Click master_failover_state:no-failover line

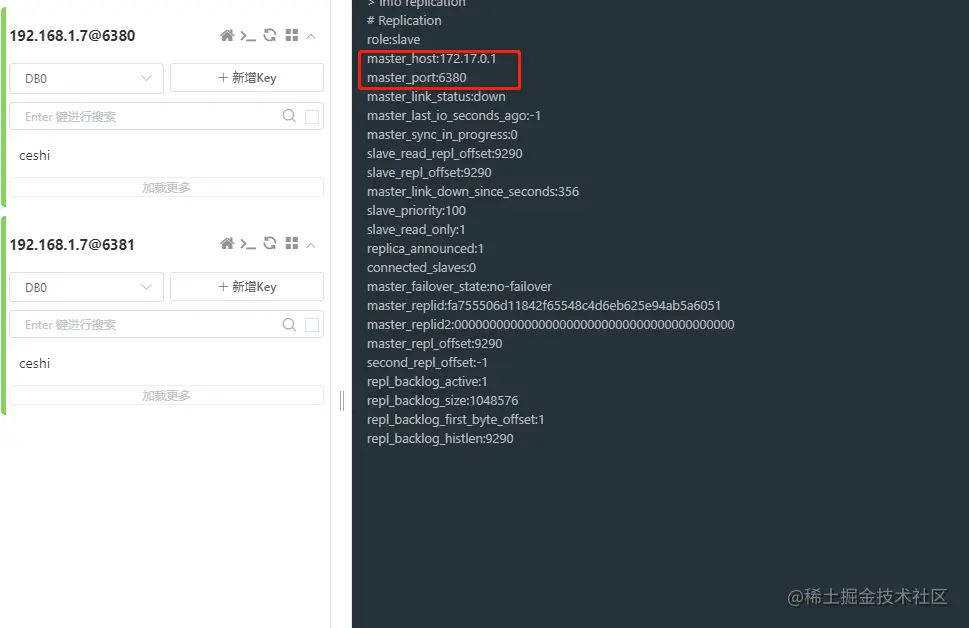pyautogui.click(x=459, y=287)
